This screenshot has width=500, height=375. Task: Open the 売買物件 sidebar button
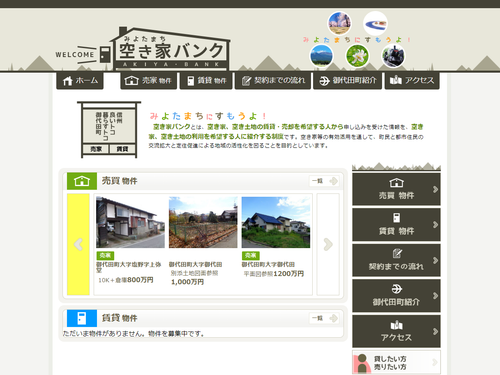coord(396,189)
